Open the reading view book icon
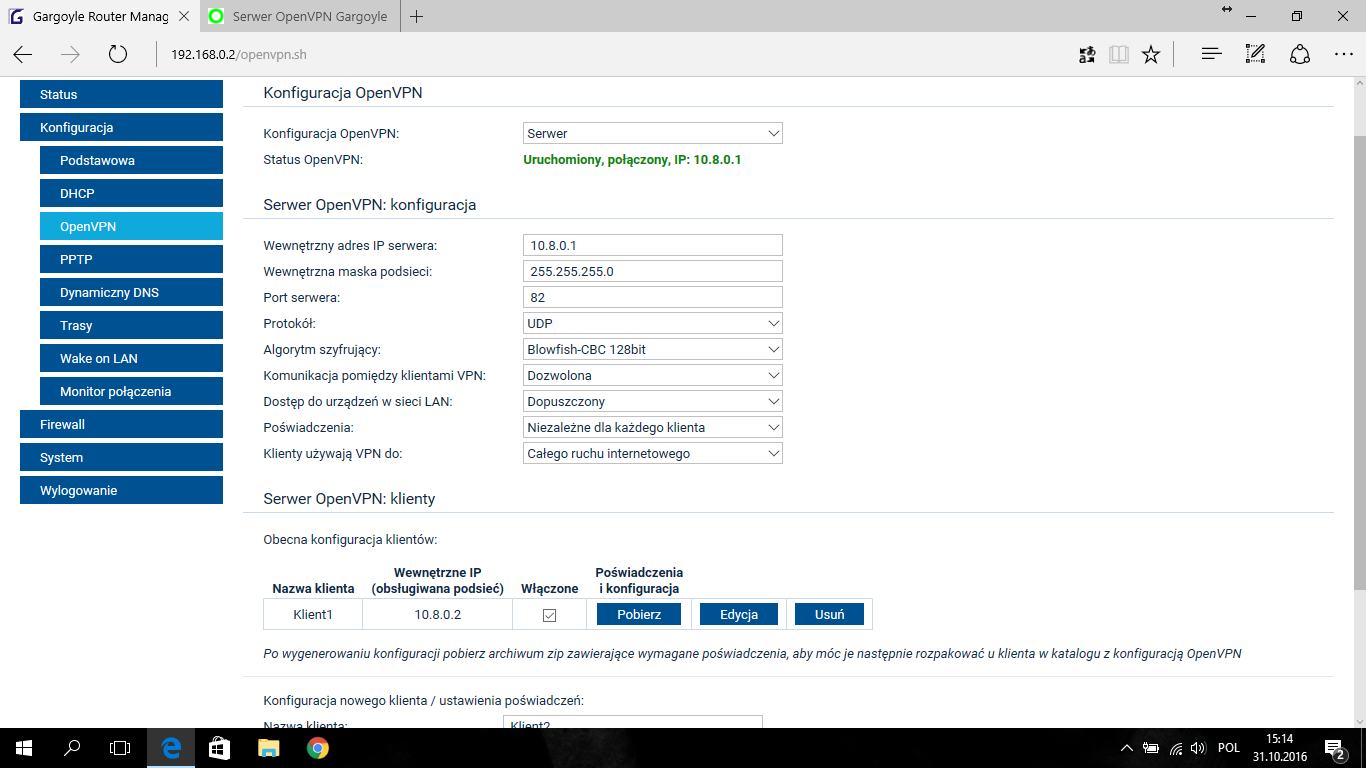 click(x=1119, y=54)
